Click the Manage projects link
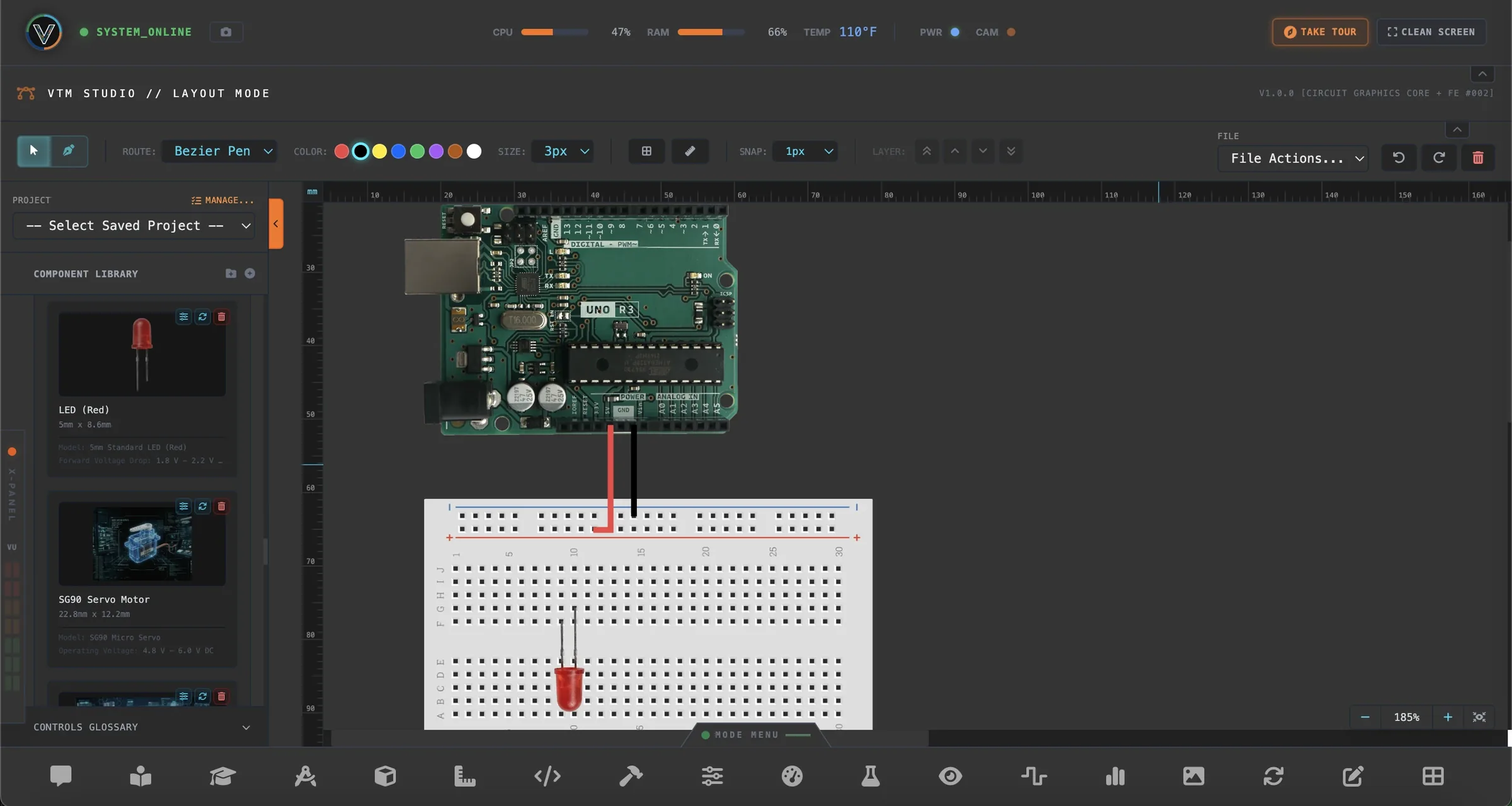 222,200
